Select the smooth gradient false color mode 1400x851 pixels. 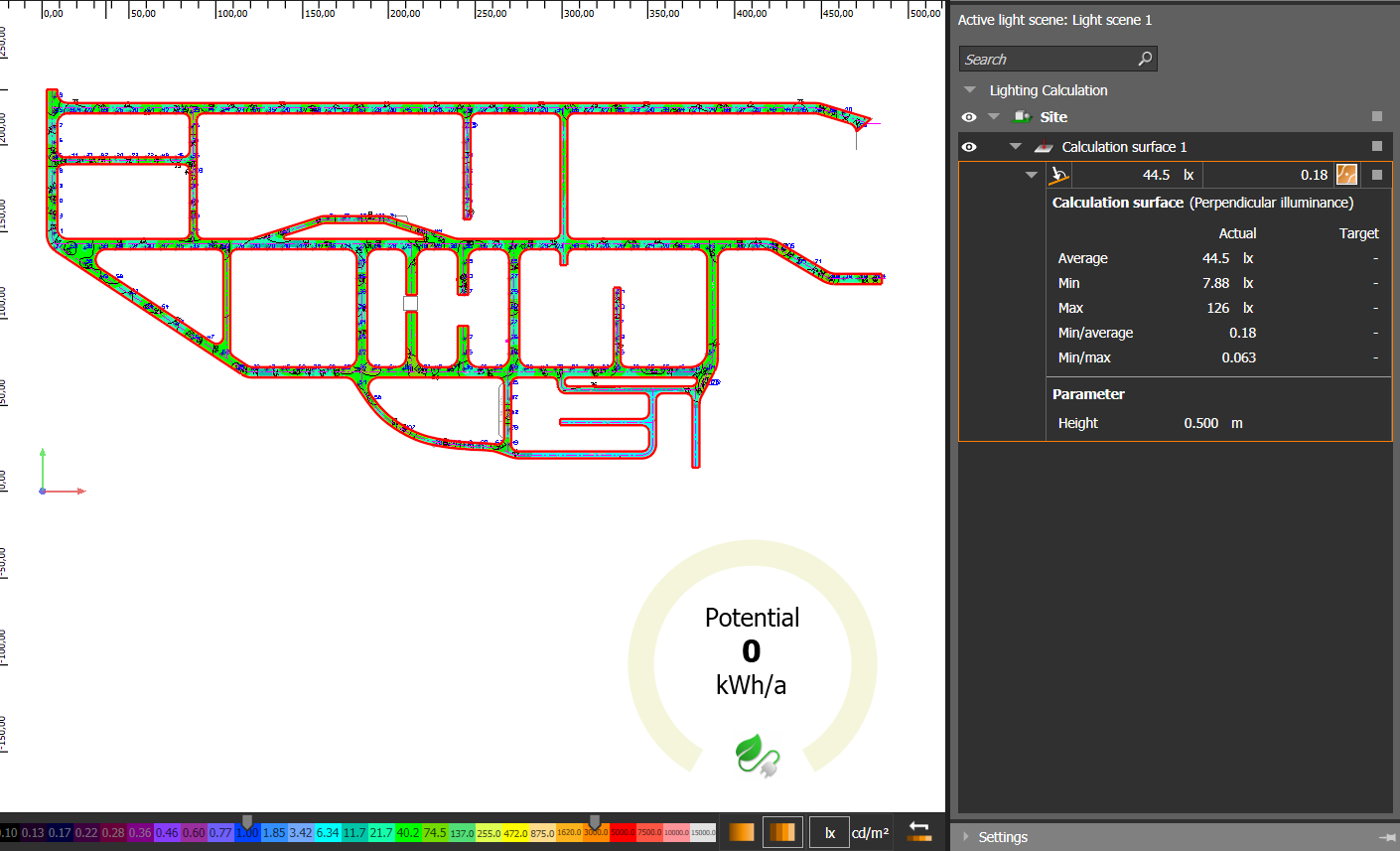point(741,832)
